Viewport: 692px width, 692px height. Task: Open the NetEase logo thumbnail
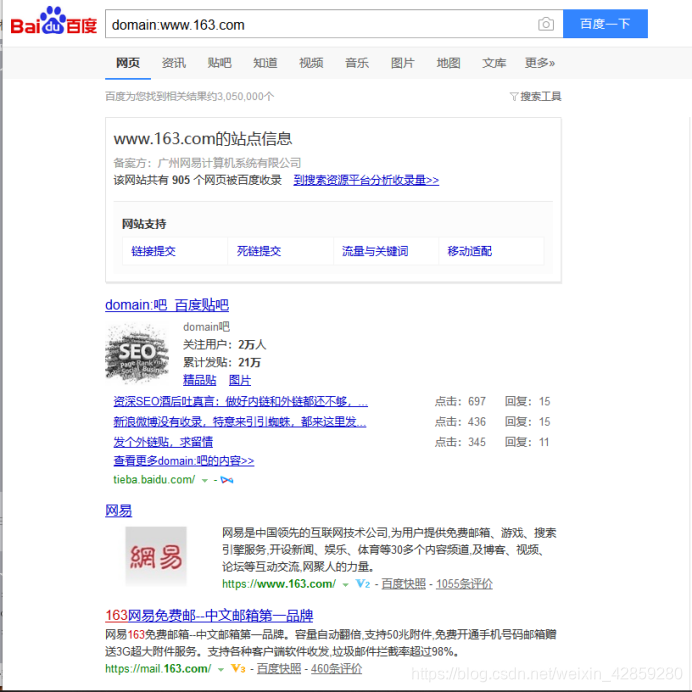[156, 556]
